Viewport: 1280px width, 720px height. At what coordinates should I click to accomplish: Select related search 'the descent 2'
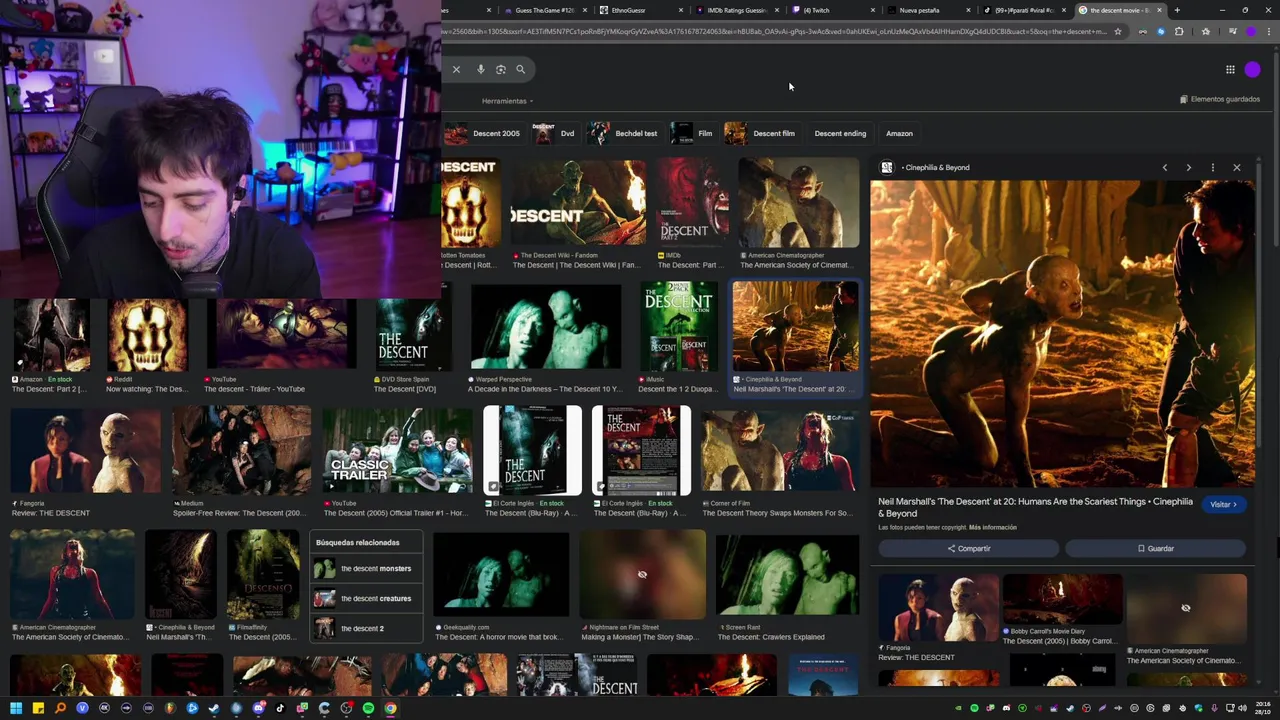tap(366, 628)
